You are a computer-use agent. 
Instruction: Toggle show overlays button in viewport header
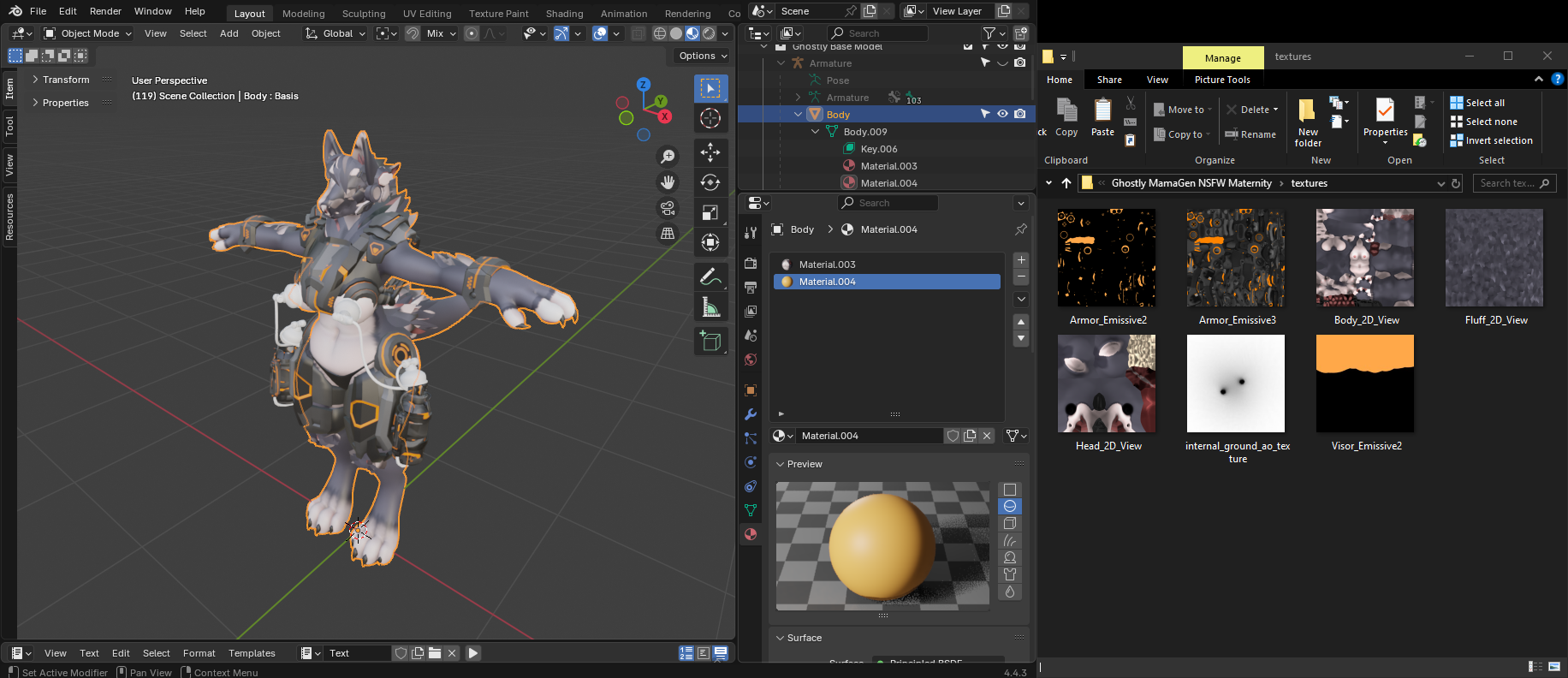tap(600, 33)
